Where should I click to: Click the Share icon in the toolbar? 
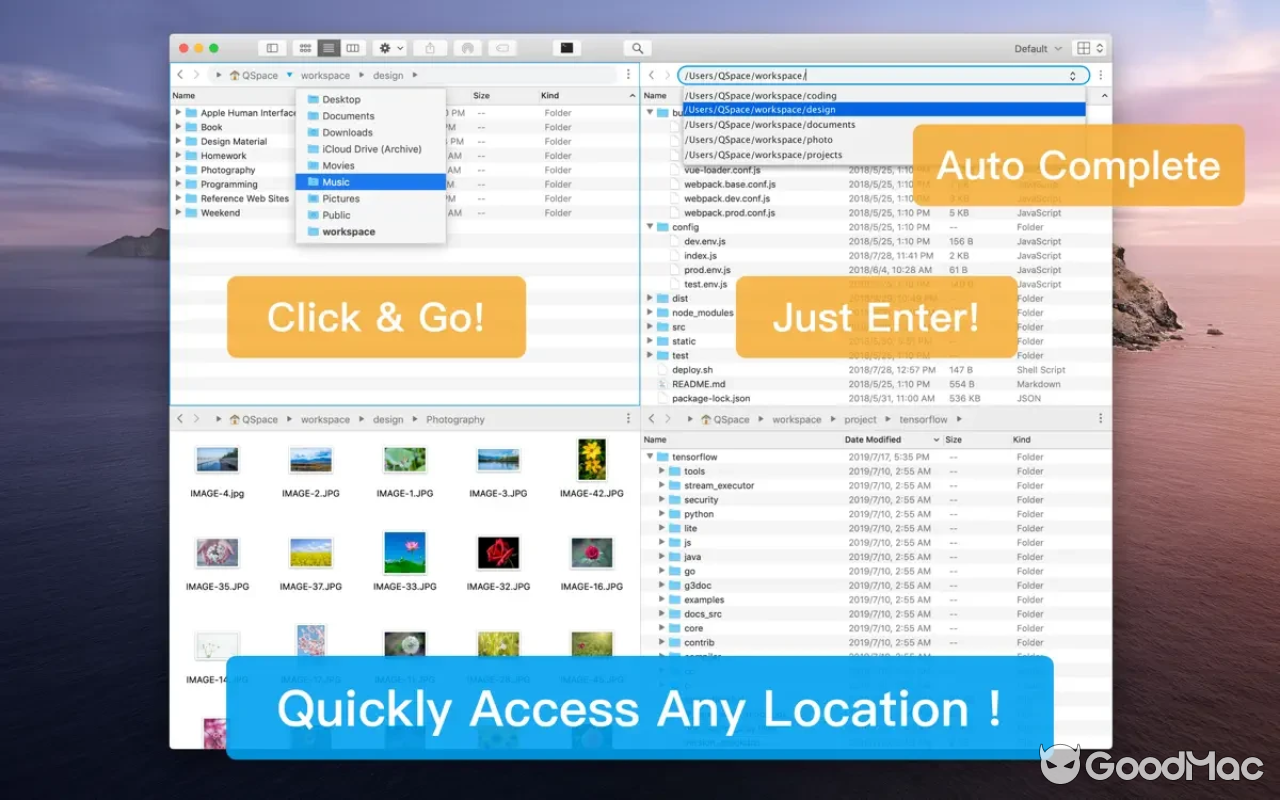(x=429, y=47)
